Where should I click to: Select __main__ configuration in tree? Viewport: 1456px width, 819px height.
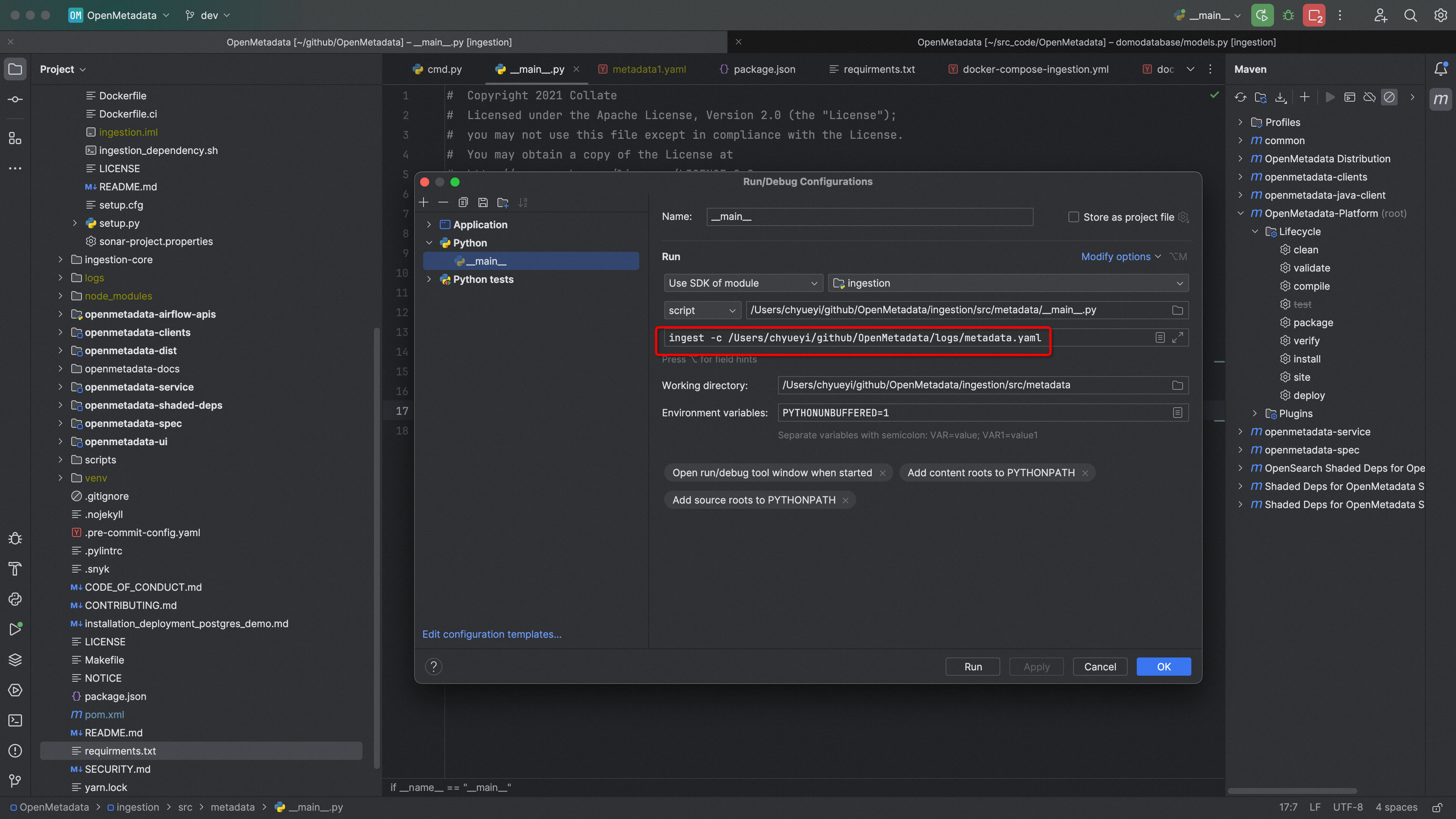coord(531,261)
